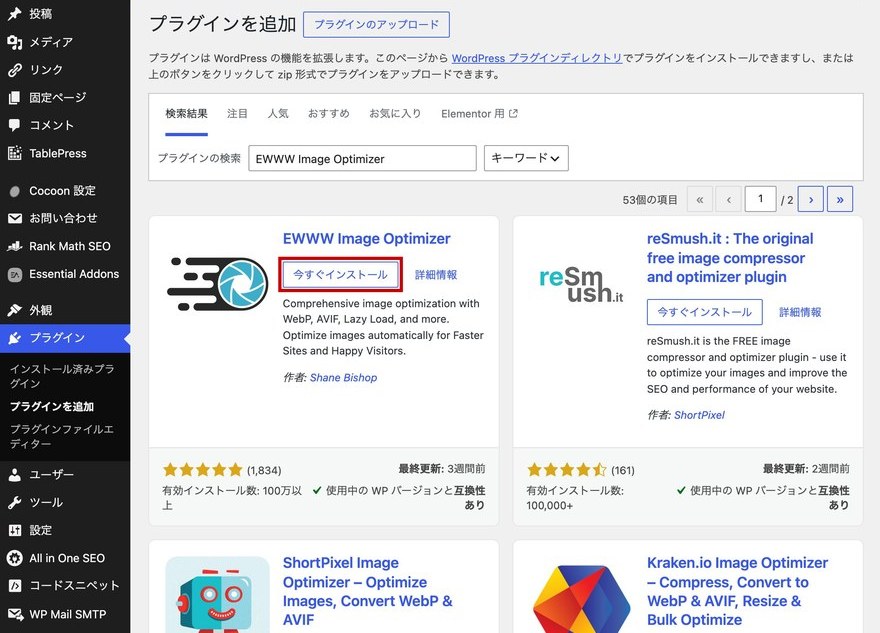Click the pages icon beside 固定ページ
The image size is (880, 633).
pos(15,98)
